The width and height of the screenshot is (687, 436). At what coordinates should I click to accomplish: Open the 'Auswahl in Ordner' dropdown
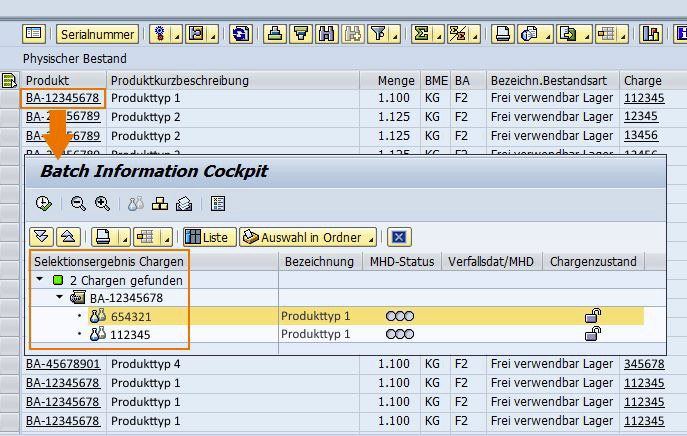tap(308, 237)
